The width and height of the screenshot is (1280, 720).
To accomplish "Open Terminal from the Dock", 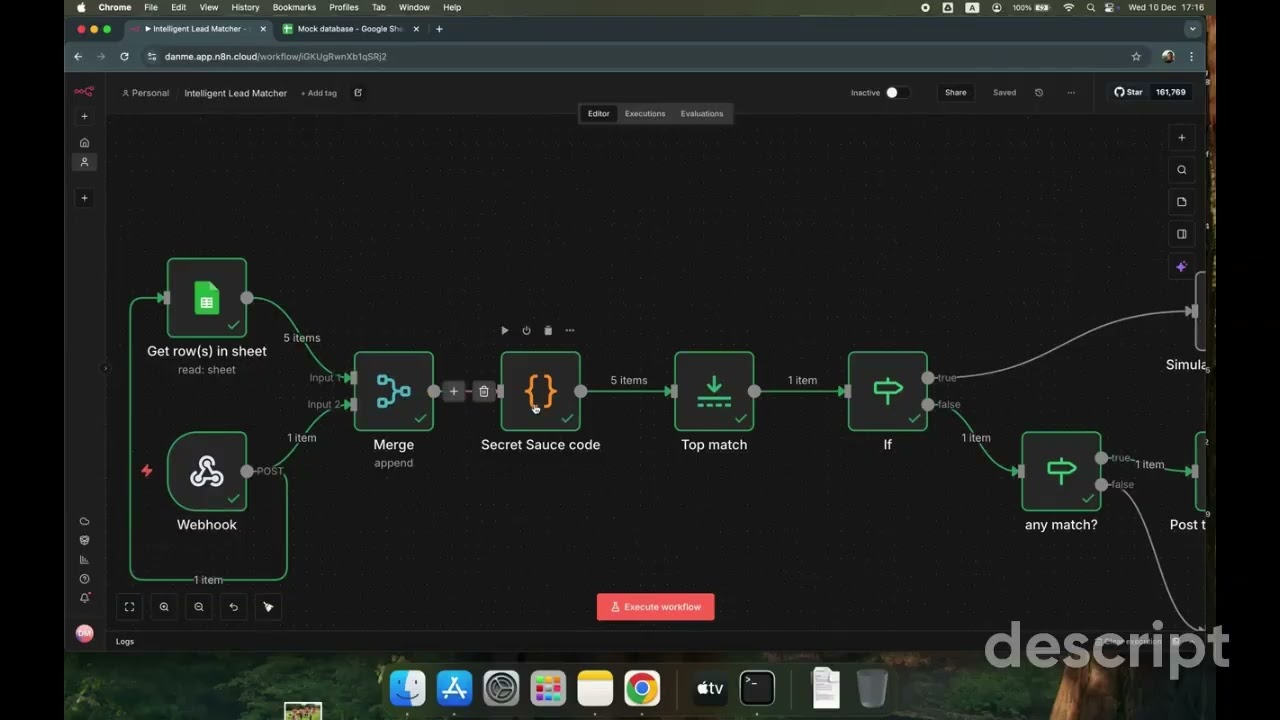I will point(757,688).
